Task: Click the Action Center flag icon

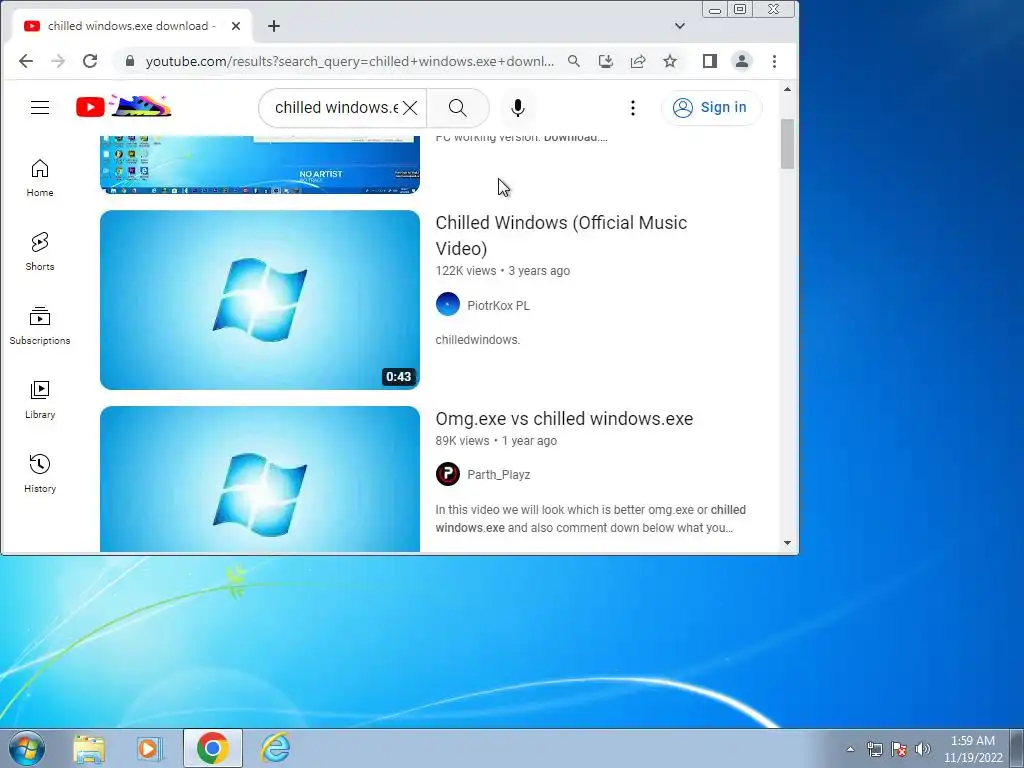Action: 899,749
